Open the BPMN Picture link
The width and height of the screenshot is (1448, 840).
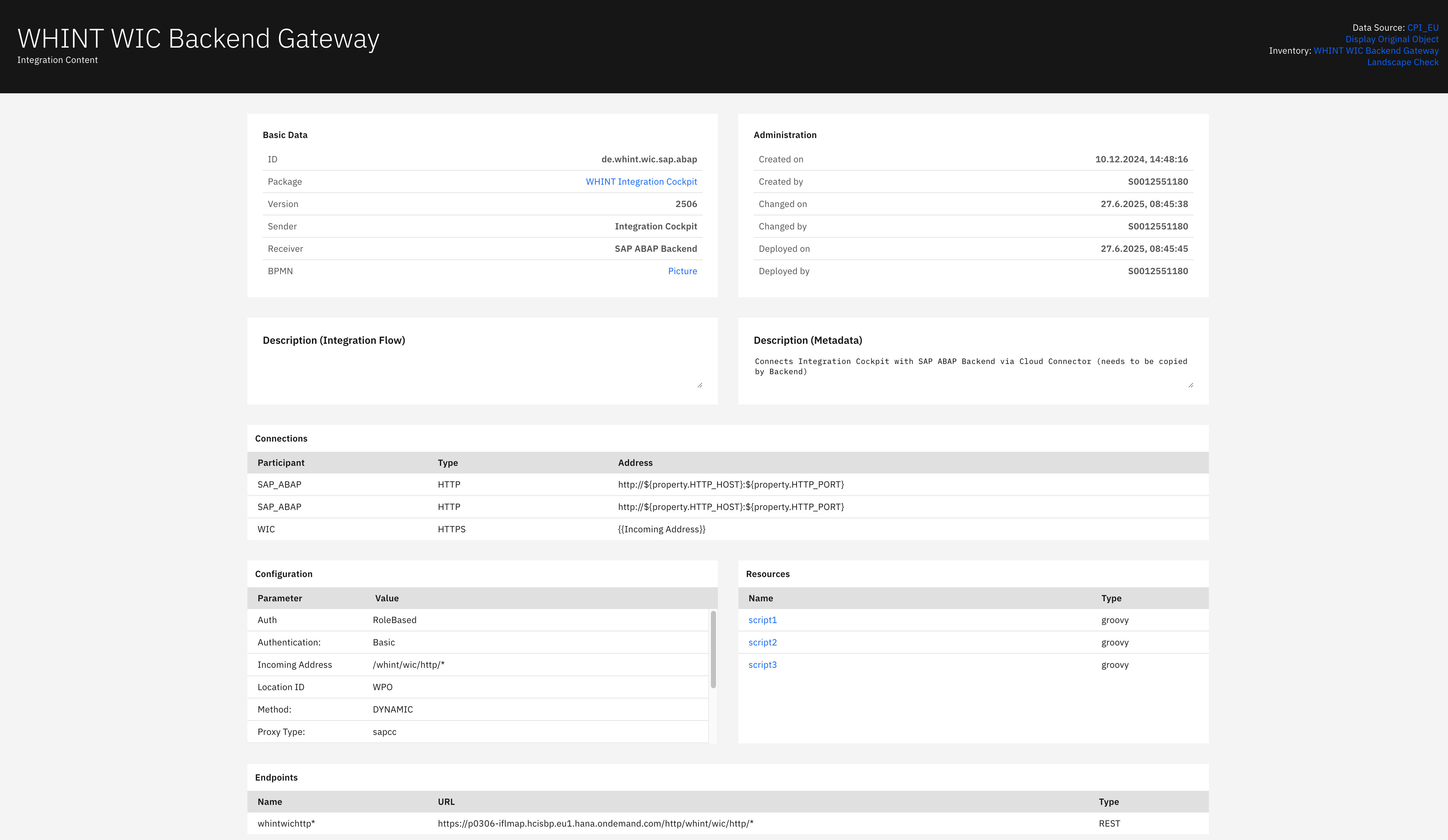683,271
